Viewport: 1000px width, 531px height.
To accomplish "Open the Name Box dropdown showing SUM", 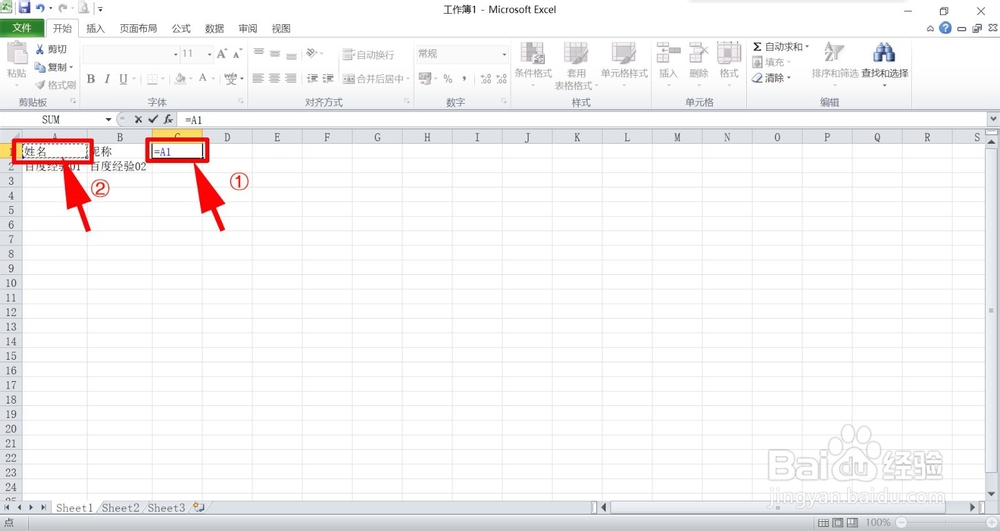I will 108,120.
